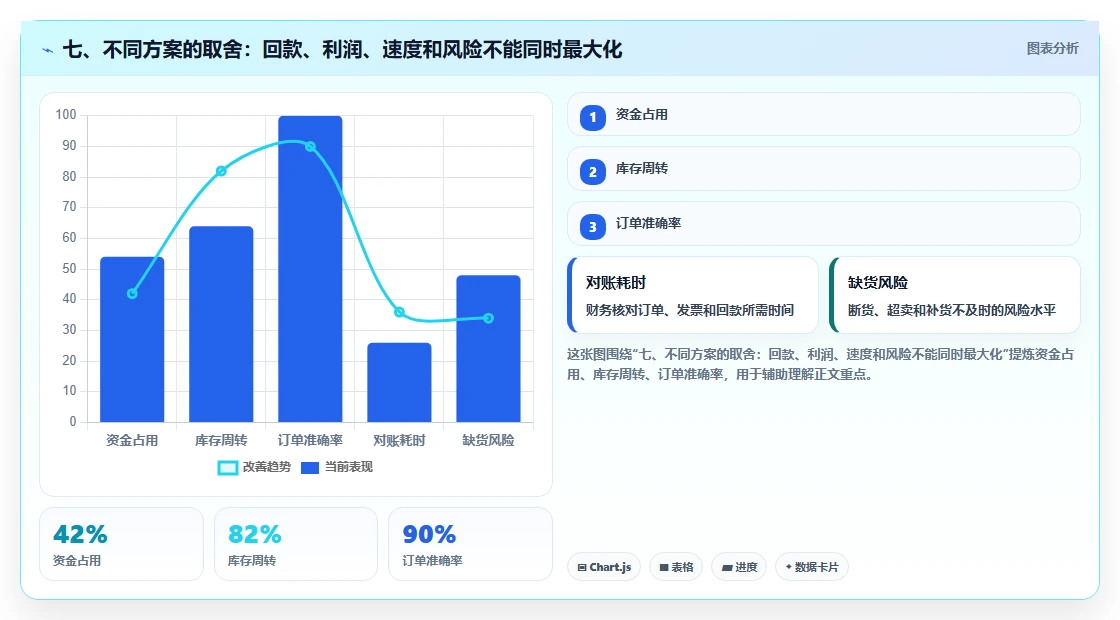1120x620 pixels.
Task: Click trend line point at 订单准确率
Action: tap(310, 146)
